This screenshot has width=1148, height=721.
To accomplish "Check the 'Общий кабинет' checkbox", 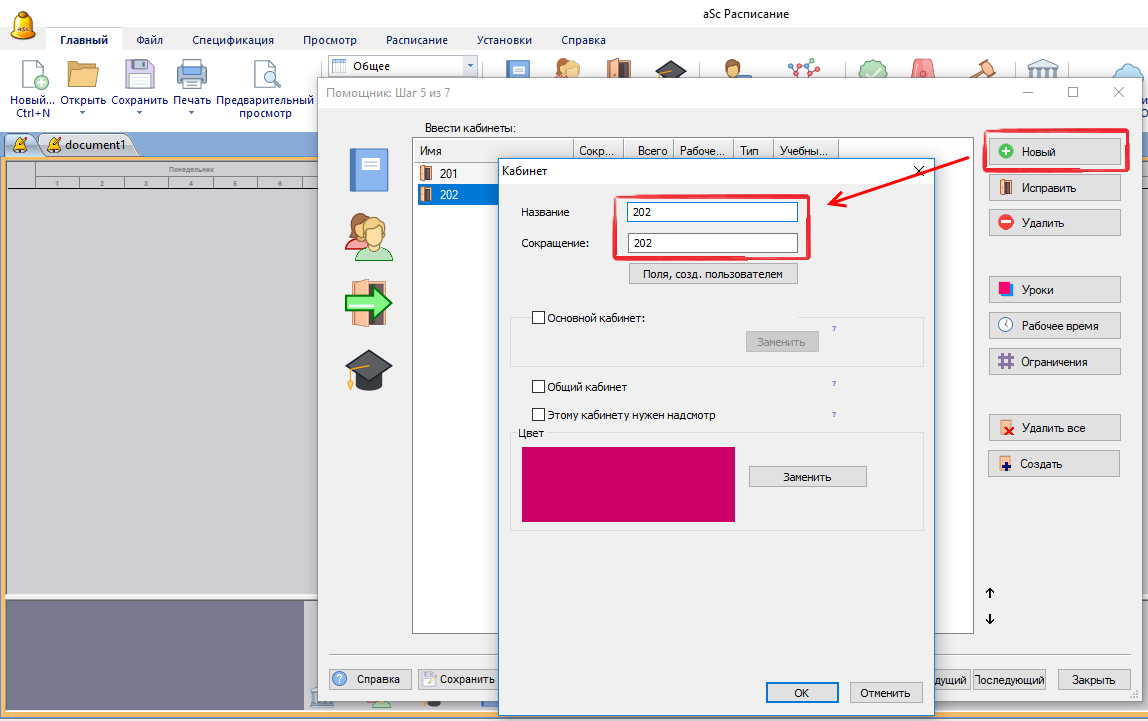I will point(538,387).
